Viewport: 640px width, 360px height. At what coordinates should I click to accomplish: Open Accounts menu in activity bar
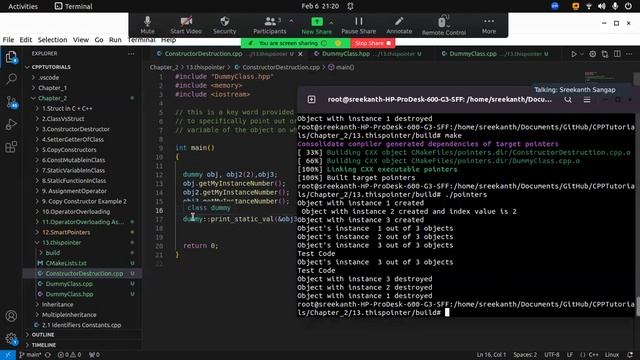[11, 316]
